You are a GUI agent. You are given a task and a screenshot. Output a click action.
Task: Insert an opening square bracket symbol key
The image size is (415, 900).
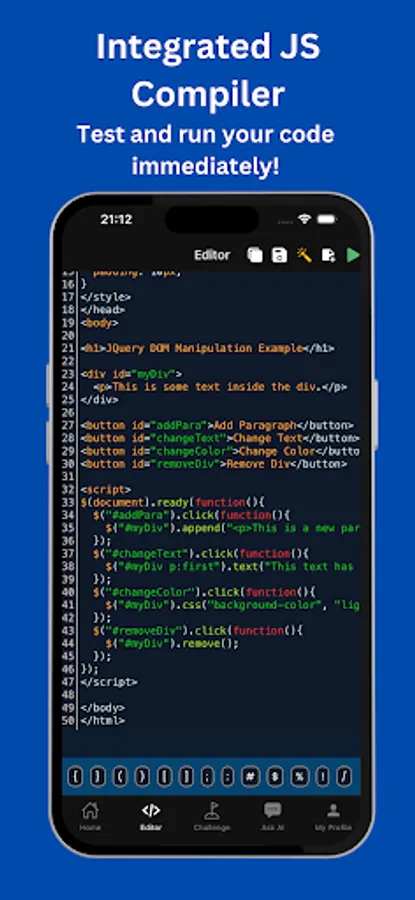(x=164, y=777)
